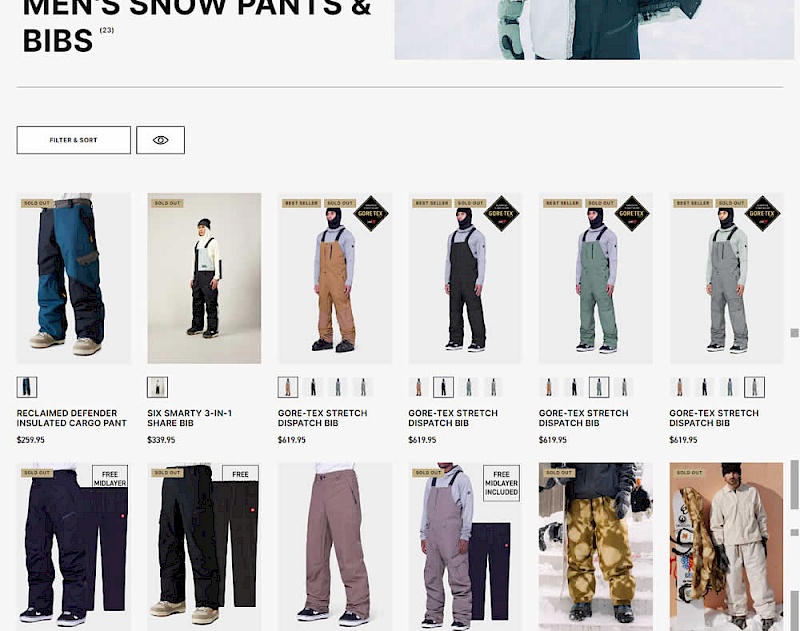This screenshot has width=800, height=631.
Task: Click the Free Midlayer Included badge
Action: coord(502,483)
